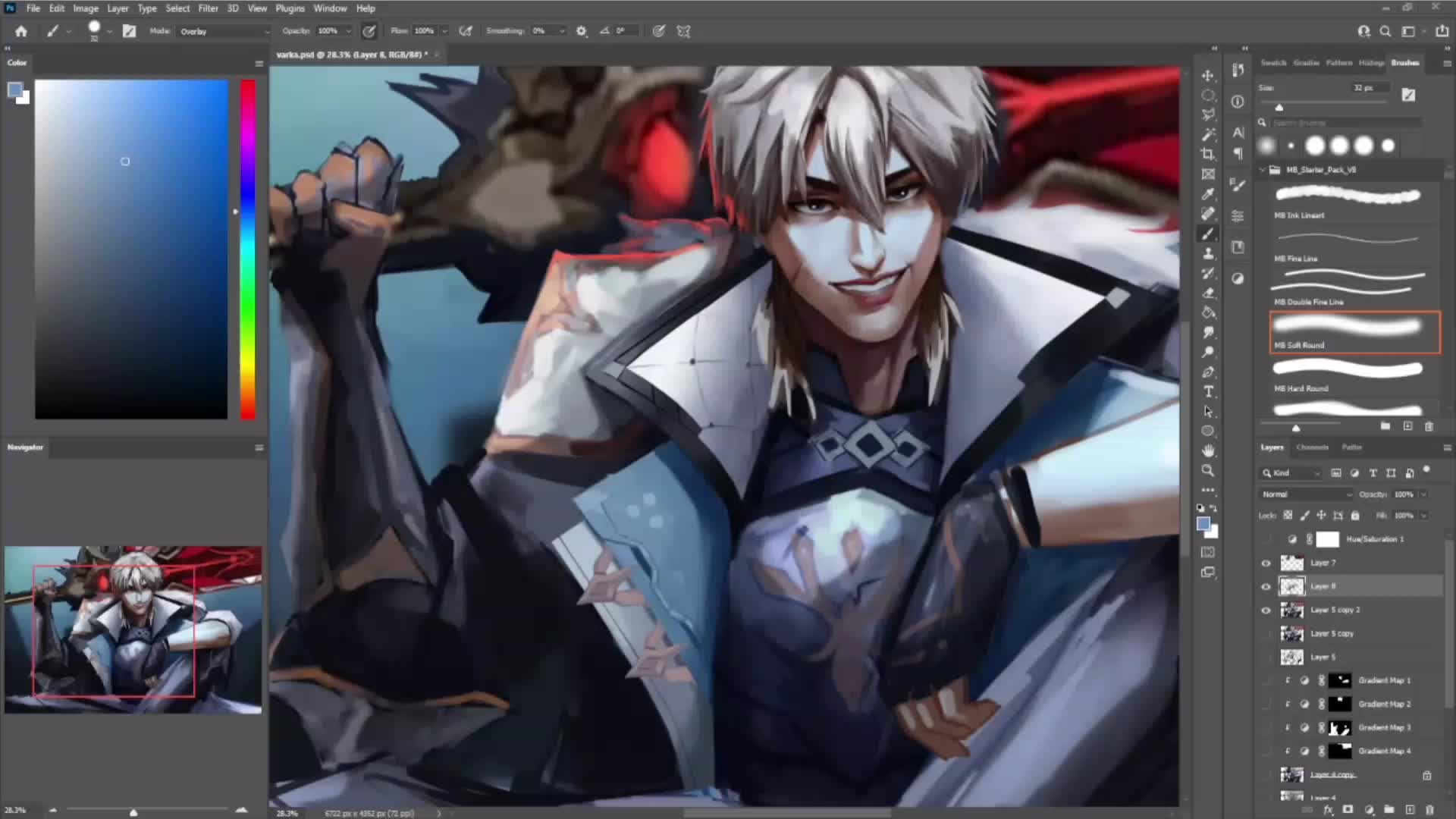The image size is (1456, 819).
Task: Open the brush preset picker arrow
Action: click(109, 31)
